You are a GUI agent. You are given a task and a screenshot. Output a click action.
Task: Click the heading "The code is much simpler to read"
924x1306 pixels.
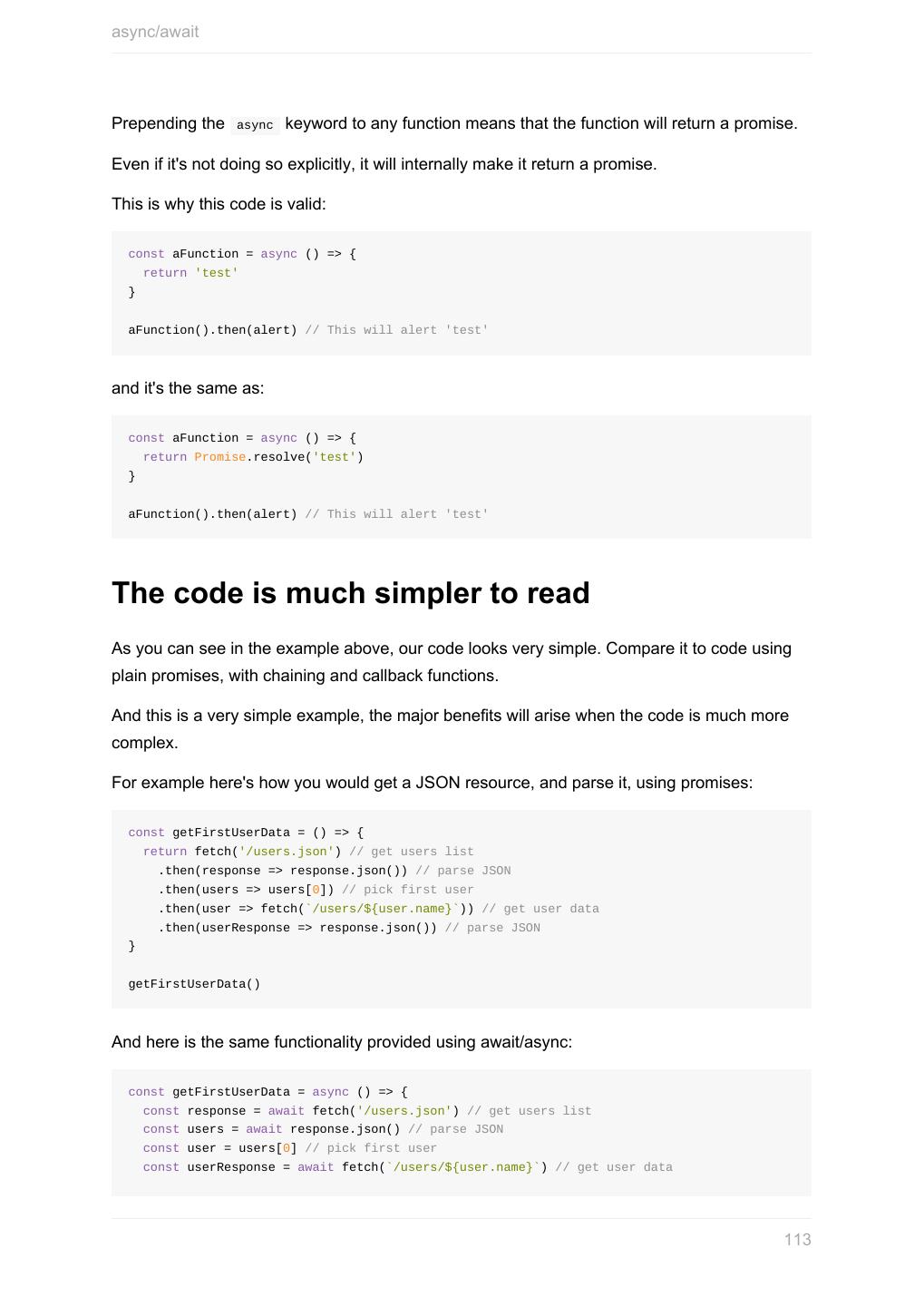click(x=350, y=592)
